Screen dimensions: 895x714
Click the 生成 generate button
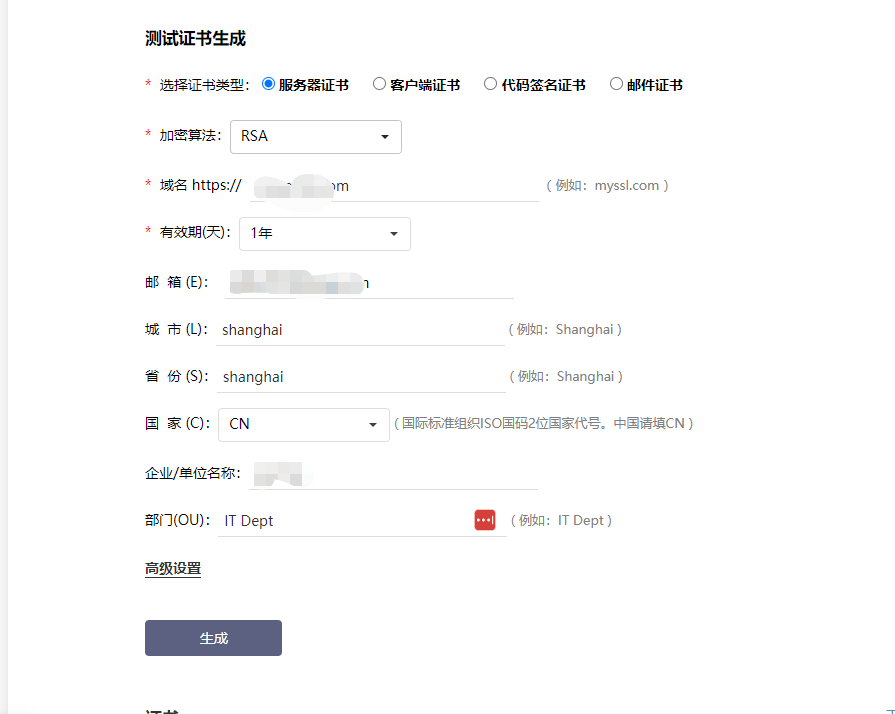213,638
